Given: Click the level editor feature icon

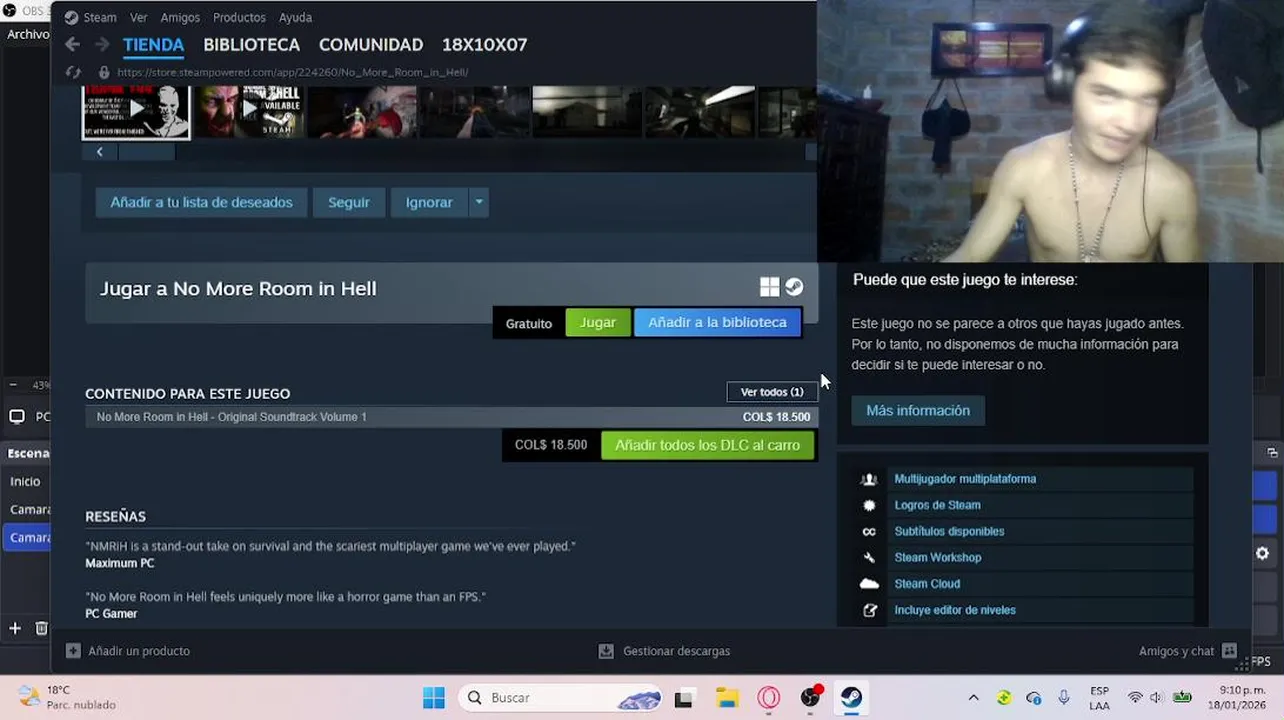Looking at the screenshot, I should click(x=869, y=610).
